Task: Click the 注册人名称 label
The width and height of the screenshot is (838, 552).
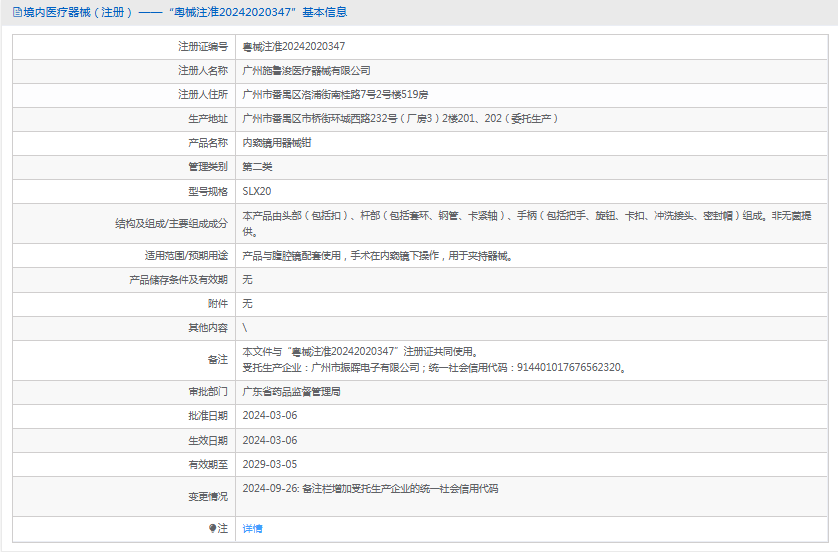Action: pos(203,71)
